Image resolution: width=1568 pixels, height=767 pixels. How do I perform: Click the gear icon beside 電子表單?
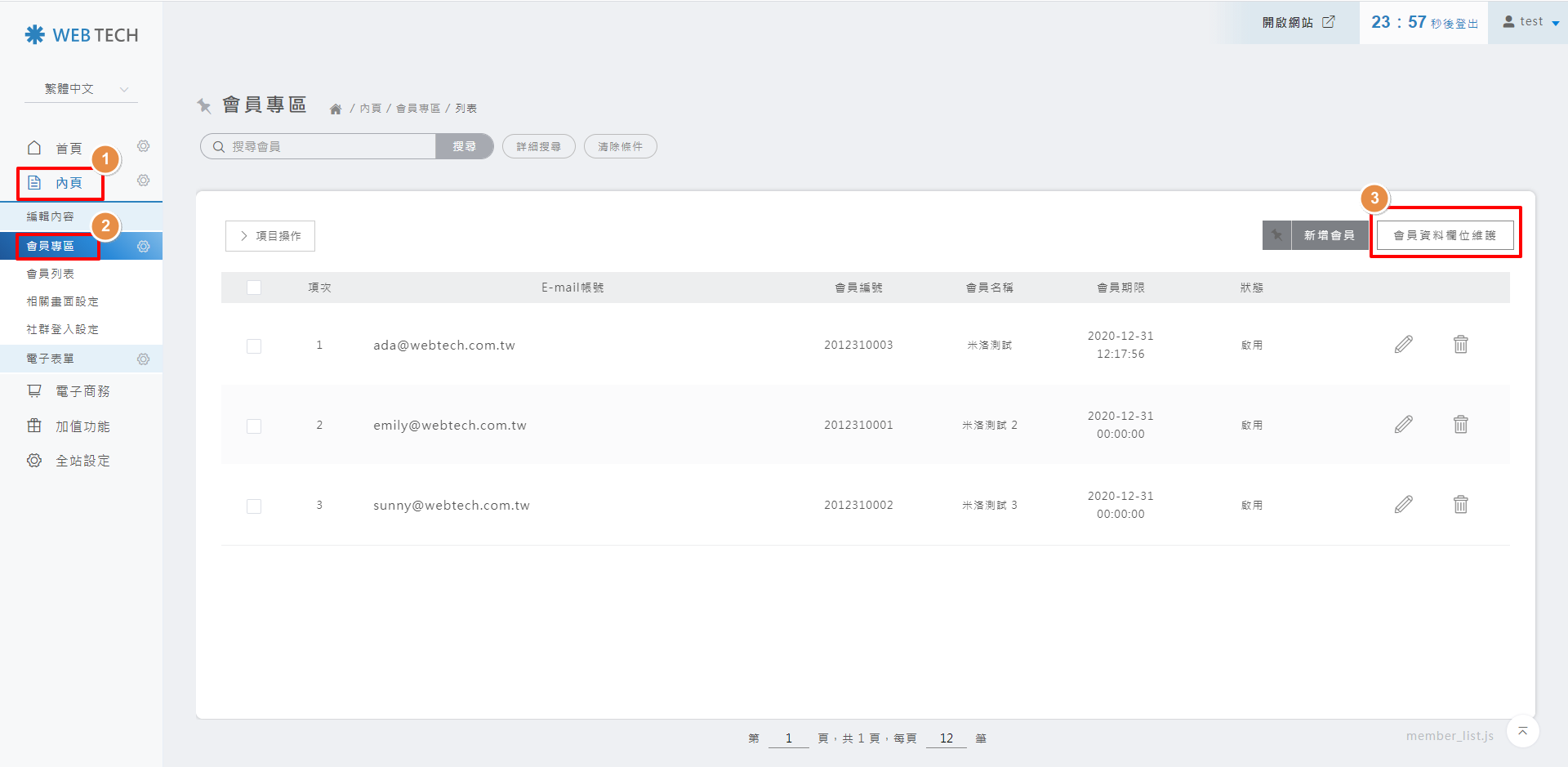144,359
